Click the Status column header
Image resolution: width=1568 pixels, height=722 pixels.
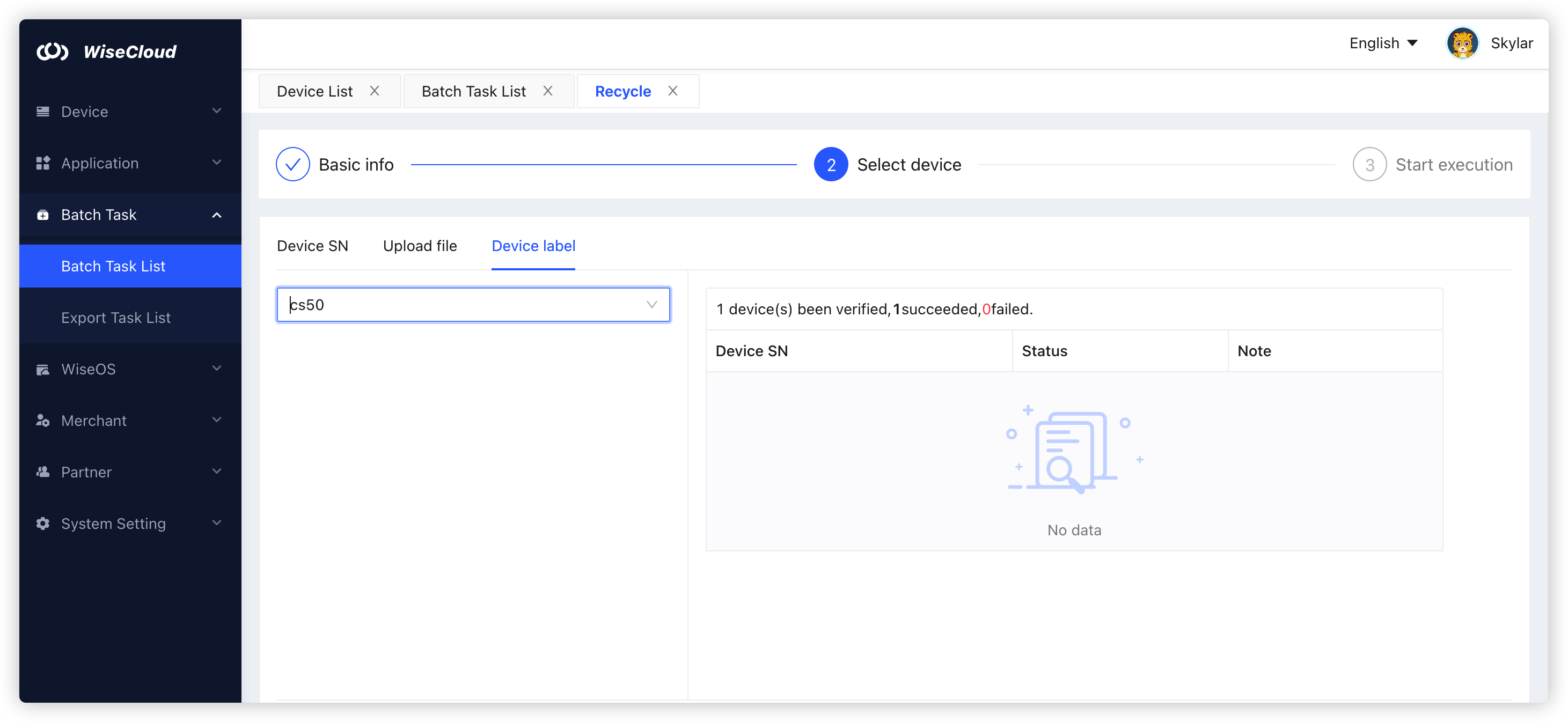coord(1044,351)
